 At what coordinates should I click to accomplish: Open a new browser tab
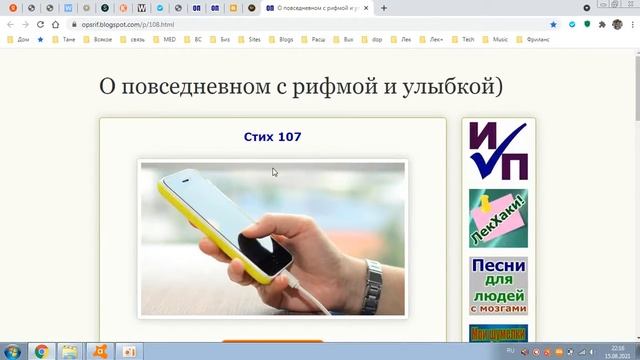tap(384, 8)
